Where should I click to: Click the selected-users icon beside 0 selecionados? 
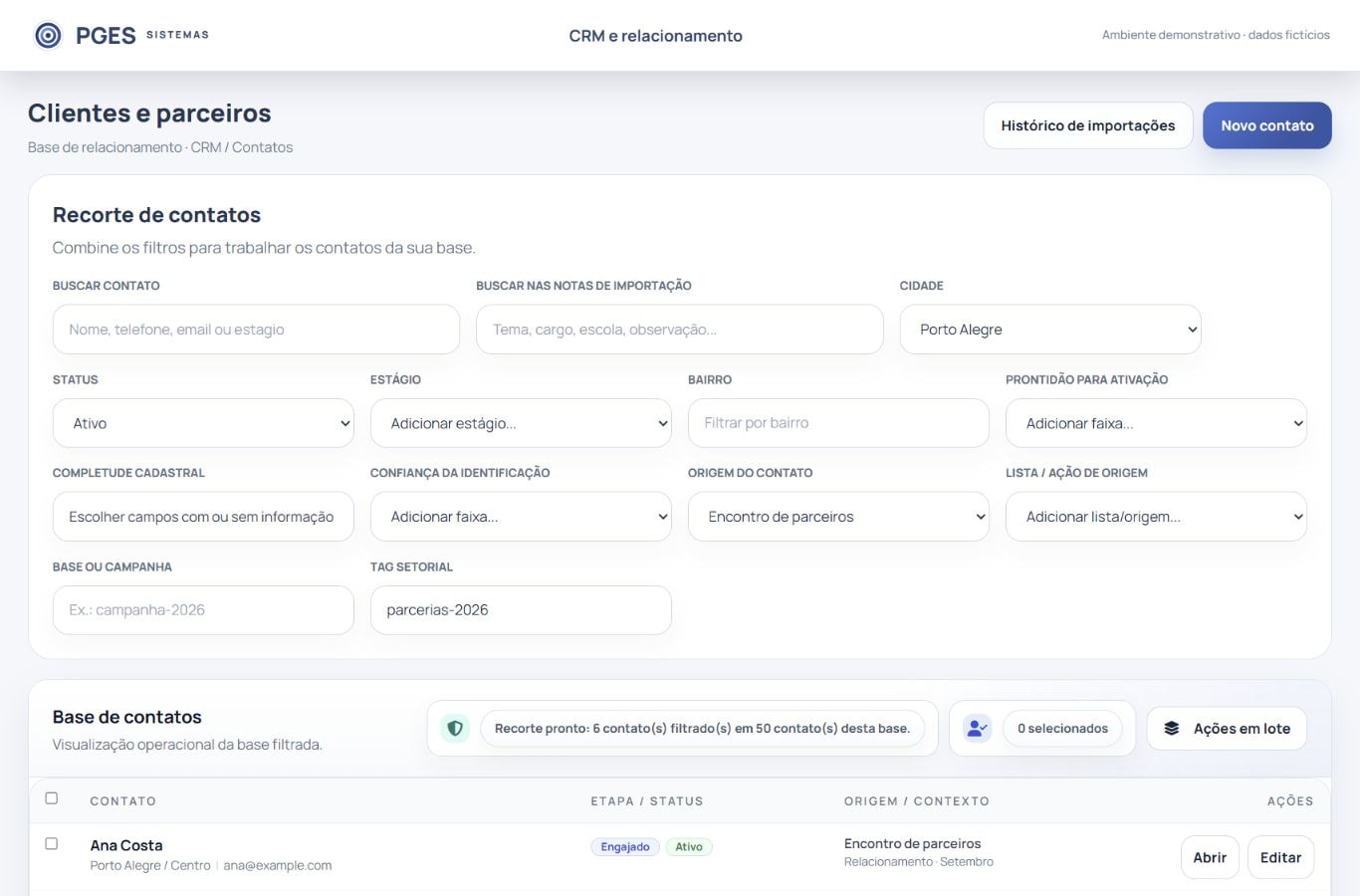tap(977, 728)
